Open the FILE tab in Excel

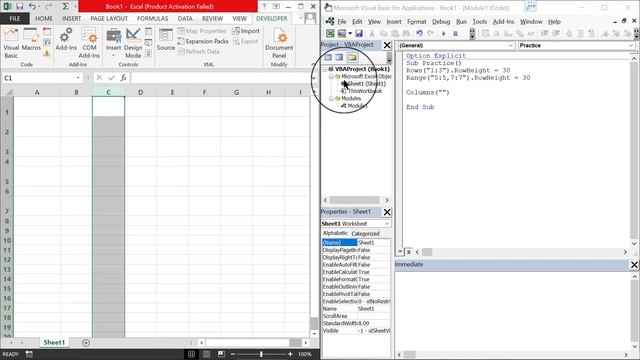(x=15, y=19)
